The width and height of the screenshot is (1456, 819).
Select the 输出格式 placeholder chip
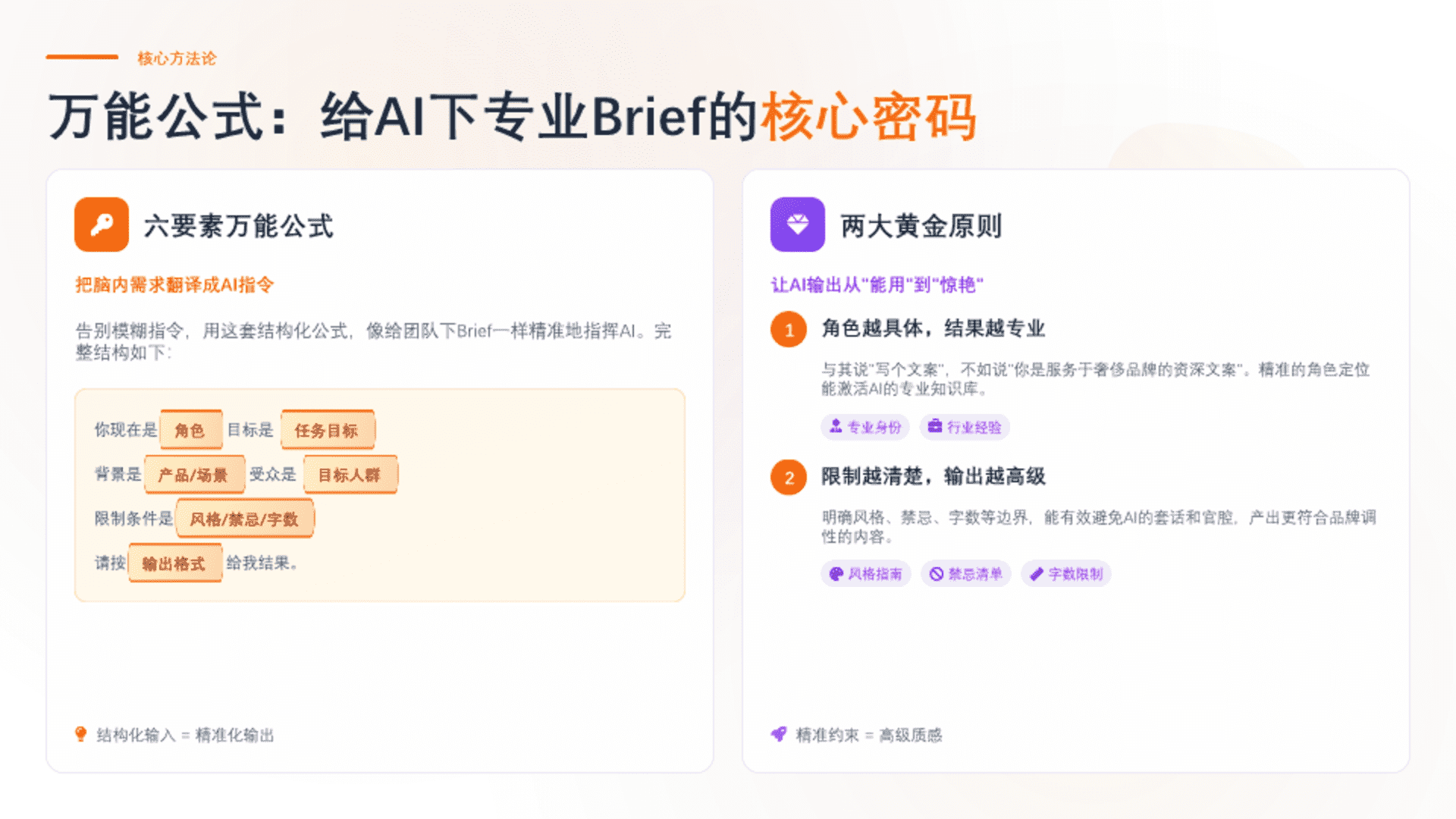pos(174,563)
